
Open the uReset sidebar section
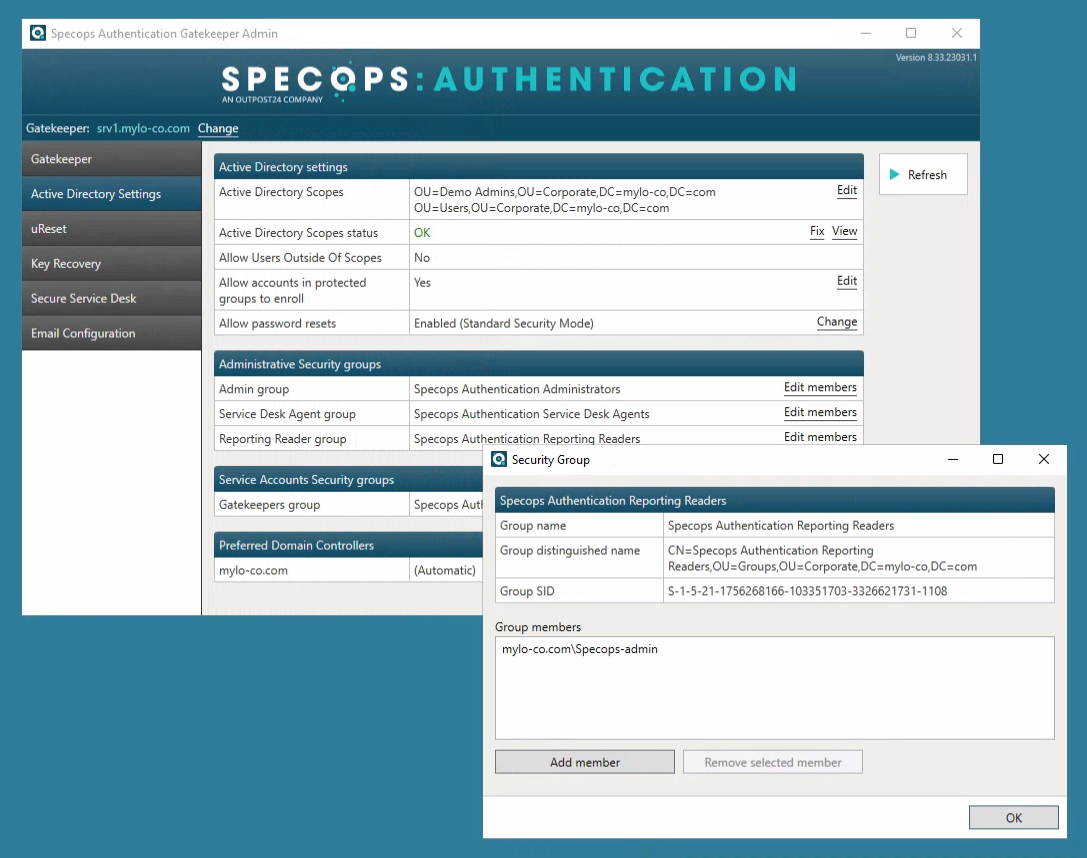tap(112, 229)
